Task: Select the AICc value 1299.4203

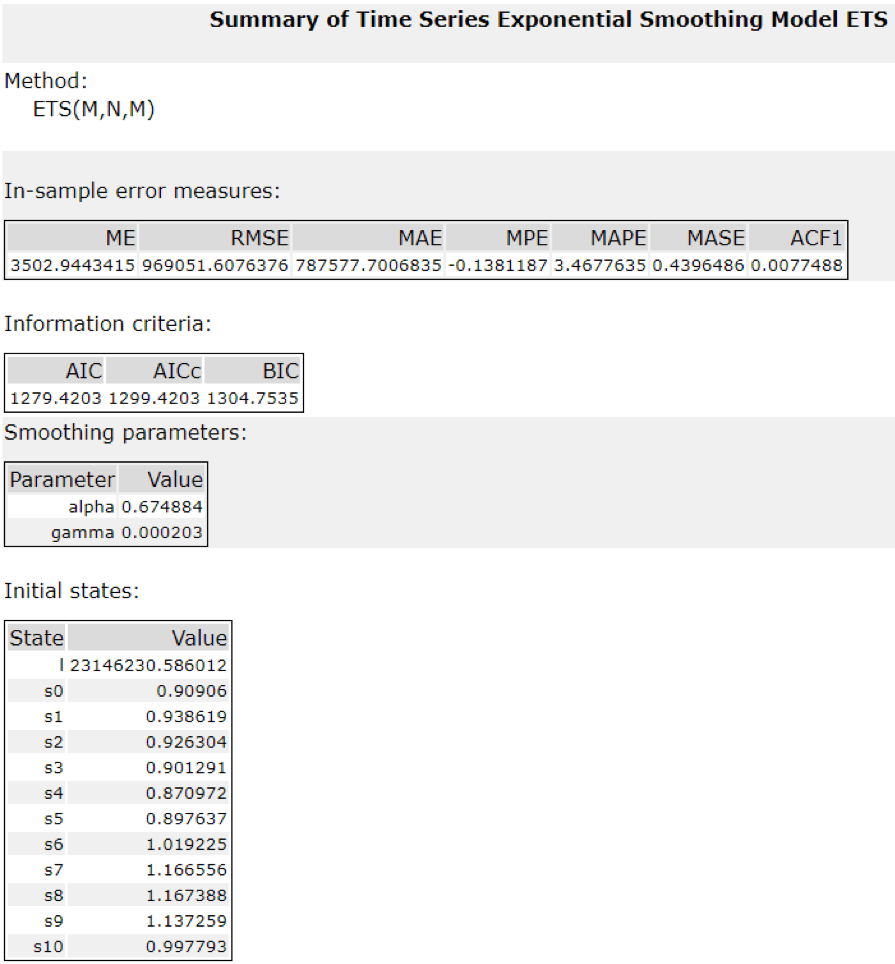Action: click(154, 399)
